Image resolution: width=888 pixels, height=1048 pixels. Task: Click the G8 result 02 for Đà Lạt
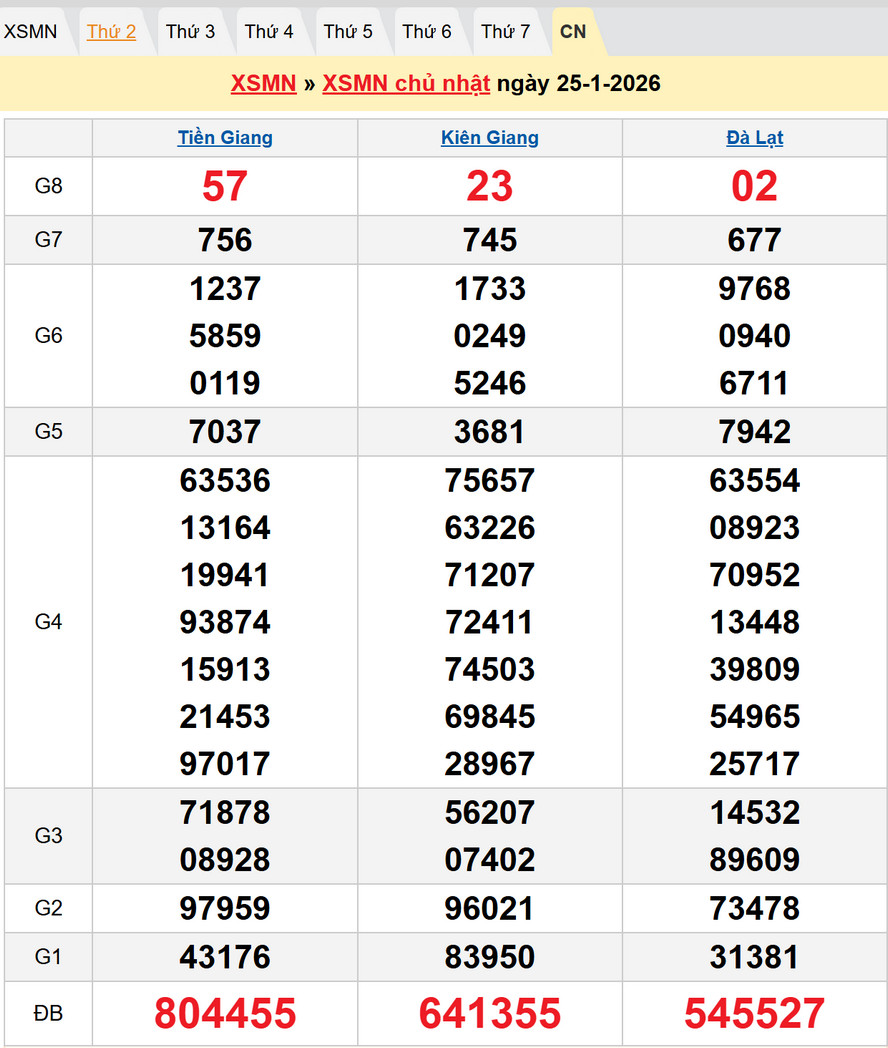coord(755,186)
